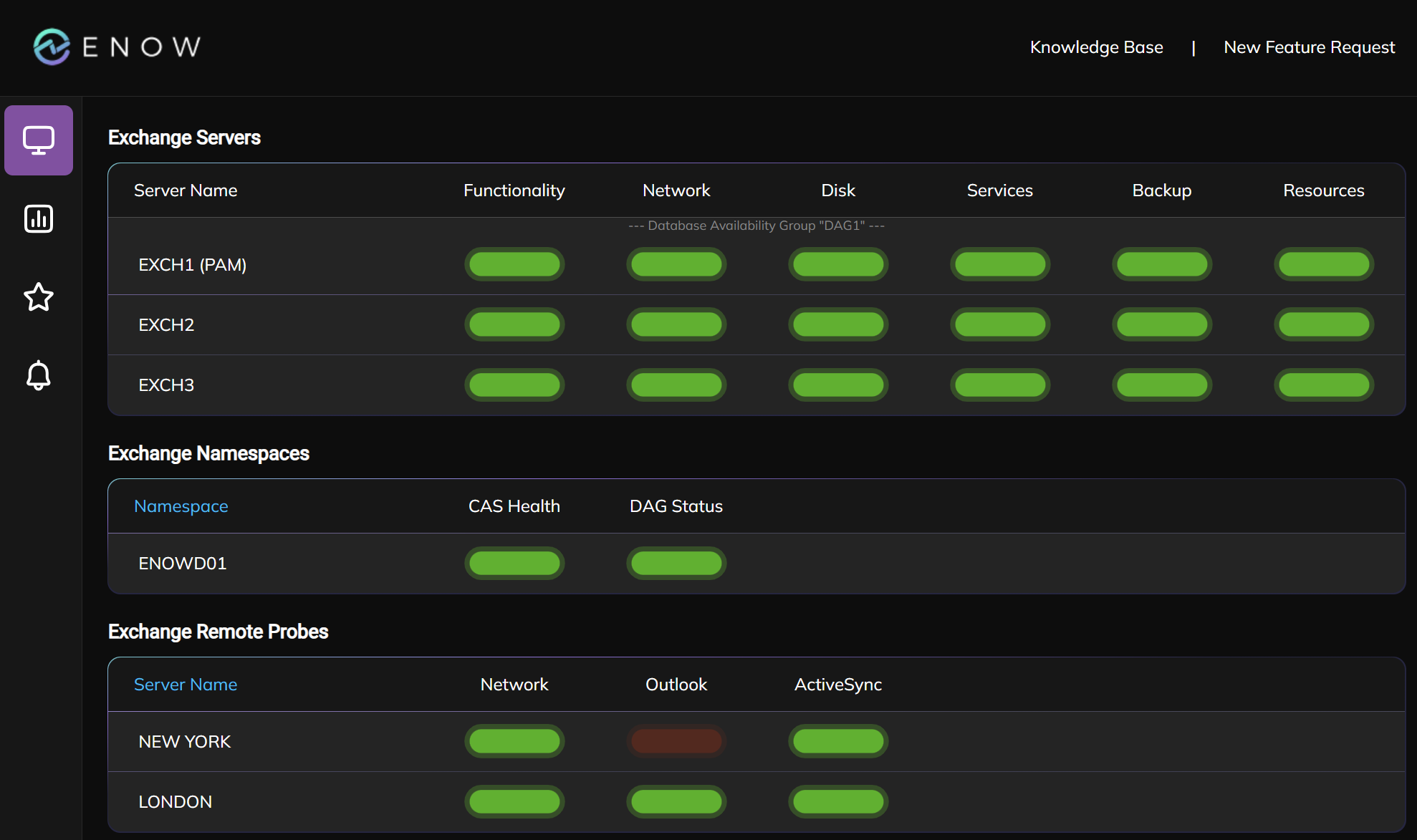
Task: Toggle LONDON's ActiveSync status indicator
Action: pos(838,802)
